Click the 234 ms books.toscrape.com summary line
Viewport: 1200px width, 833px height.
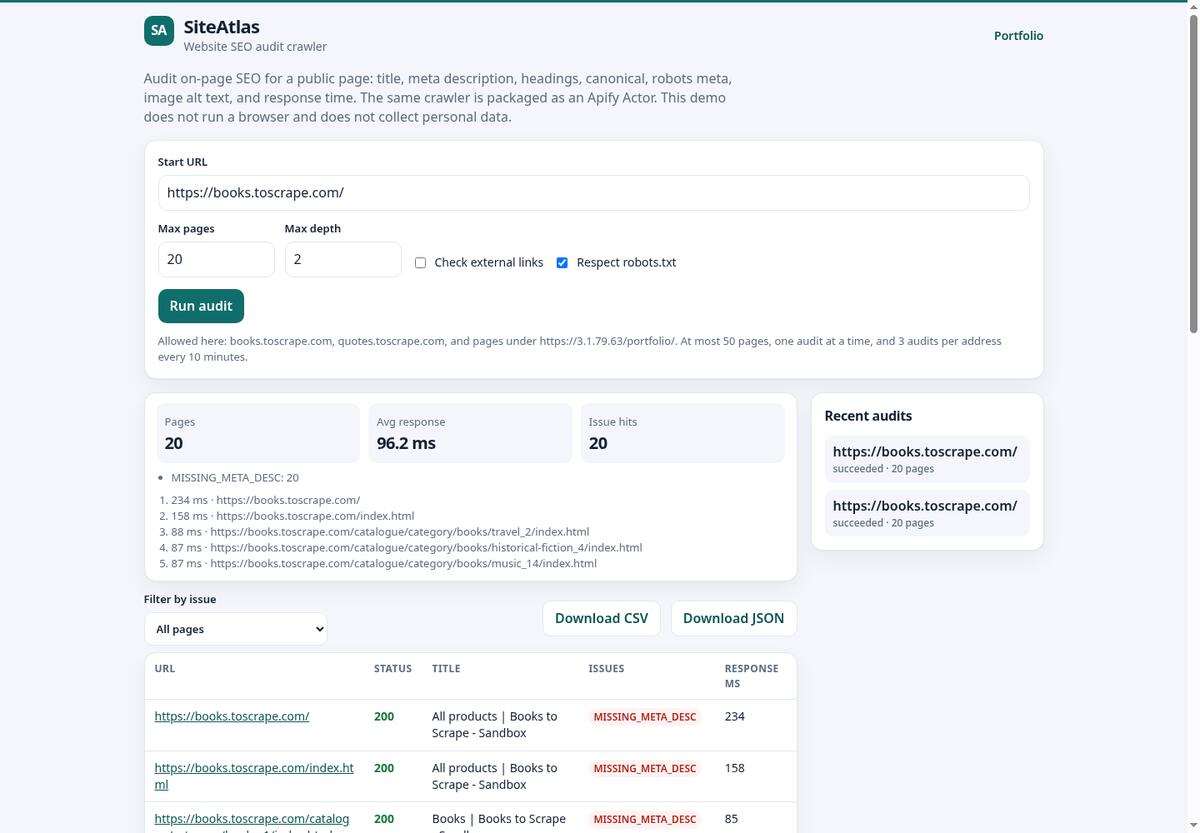[x=265, y=500]
